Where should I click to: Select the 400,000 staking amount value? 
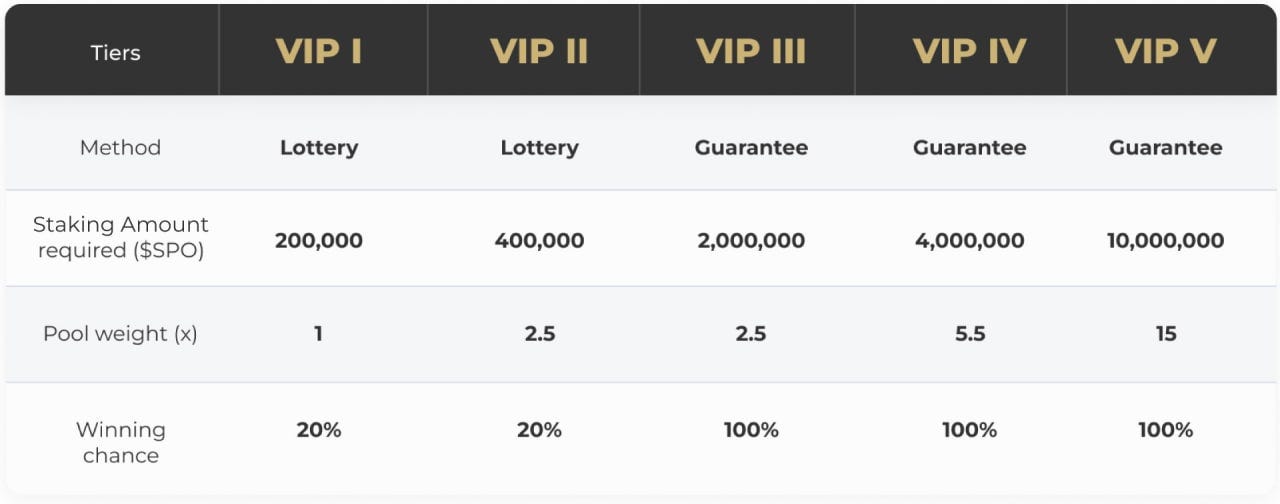tap(539, 241)
